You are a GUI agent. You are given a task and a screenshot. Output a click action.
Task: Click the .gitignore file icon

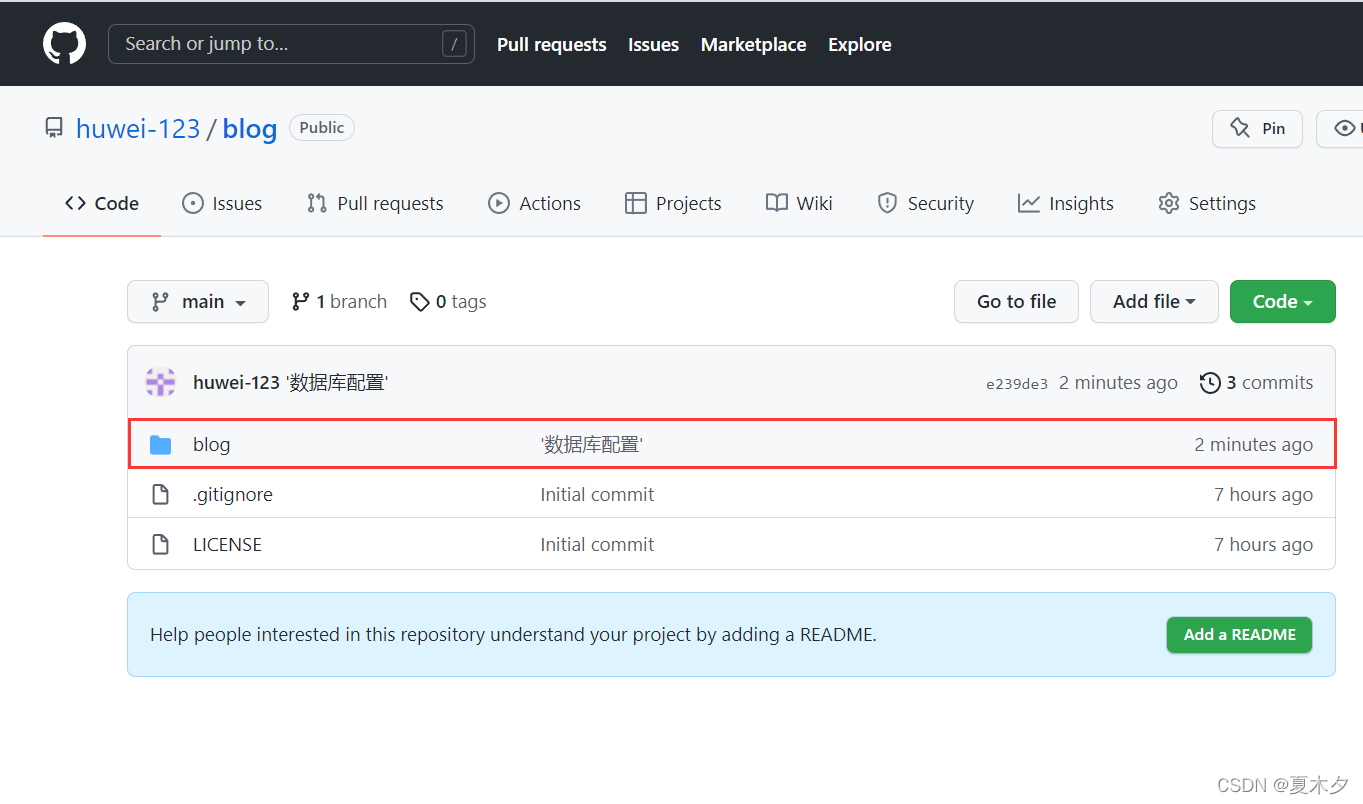pos(160,494)
